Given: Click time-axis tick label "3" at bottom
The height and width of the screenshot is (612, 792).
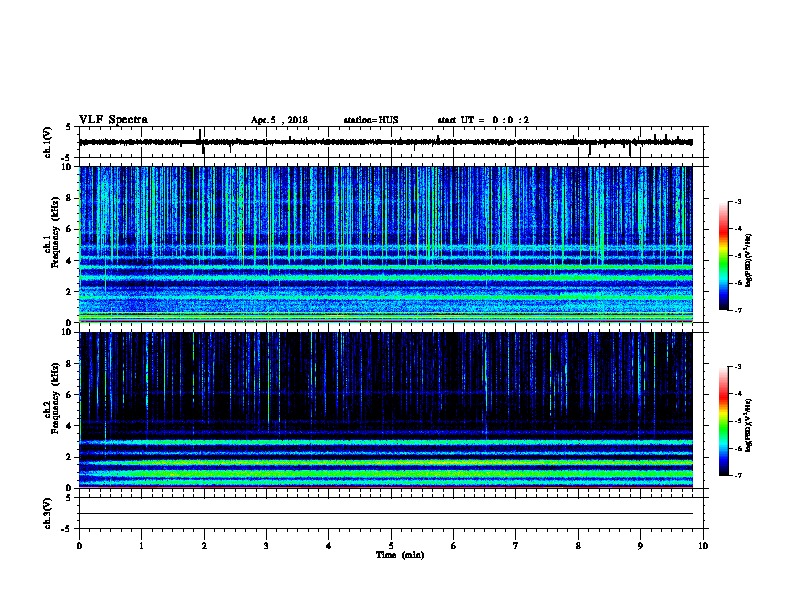Looking at the screenshot, I should pos(266,545).
